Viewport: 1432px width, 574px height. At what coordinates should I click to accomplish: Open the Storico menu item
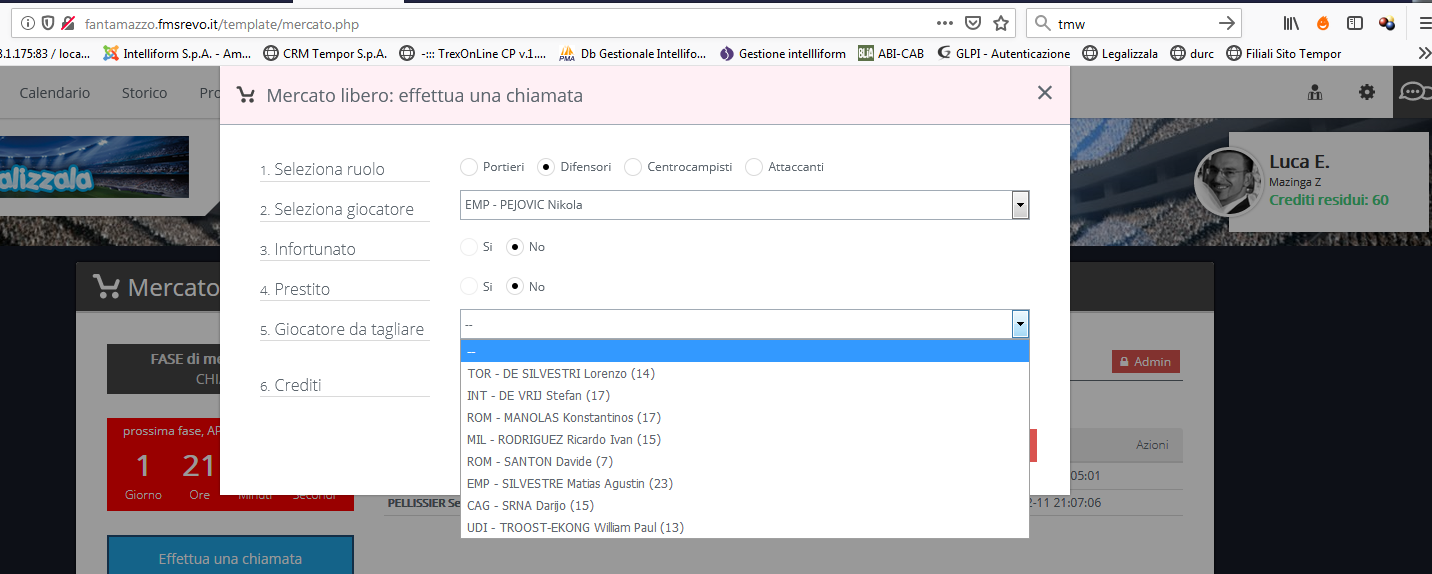144,92
